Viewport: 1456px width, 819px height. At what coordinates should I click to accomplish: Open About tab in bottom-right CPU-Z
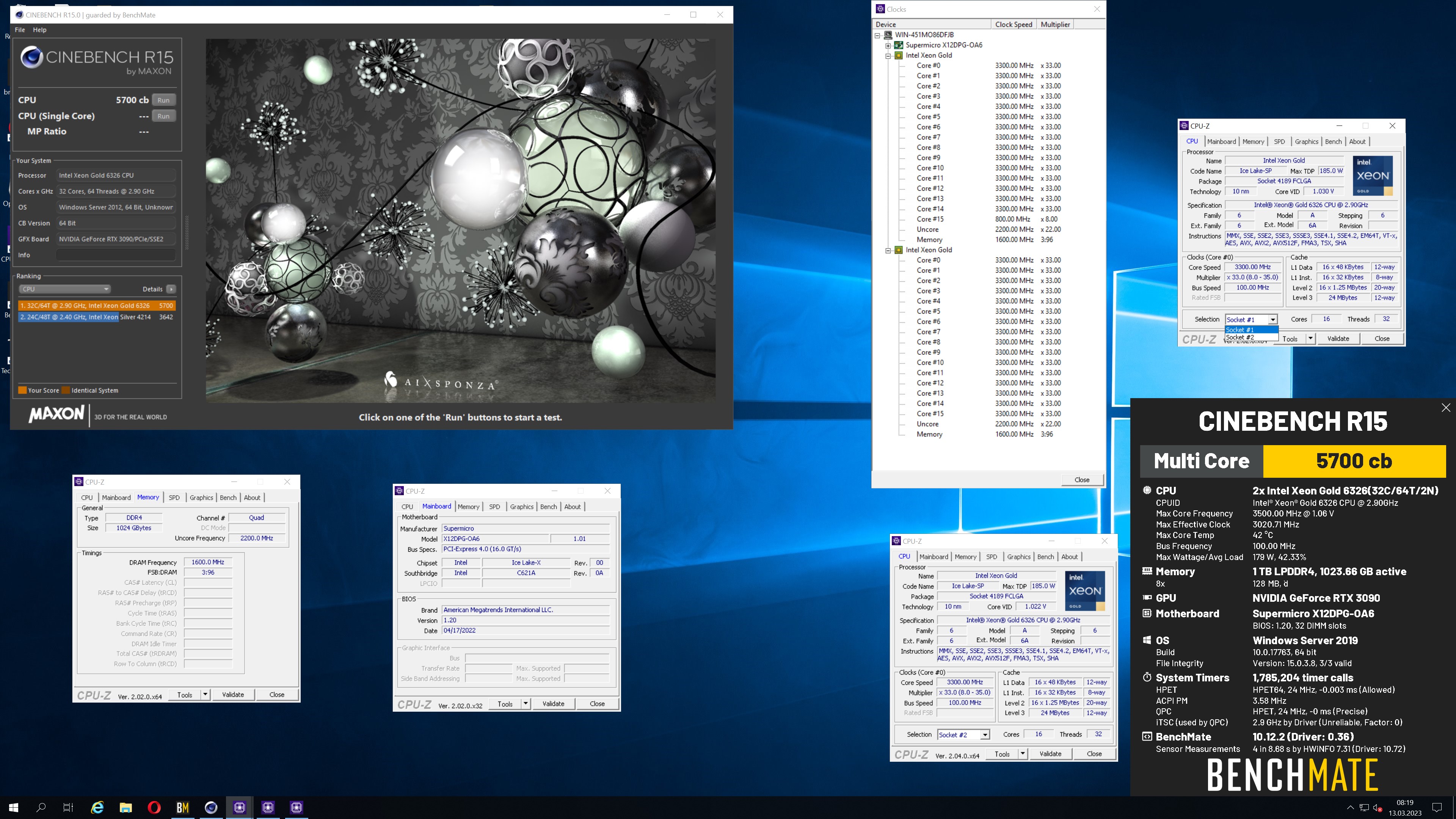[1069, 557]
